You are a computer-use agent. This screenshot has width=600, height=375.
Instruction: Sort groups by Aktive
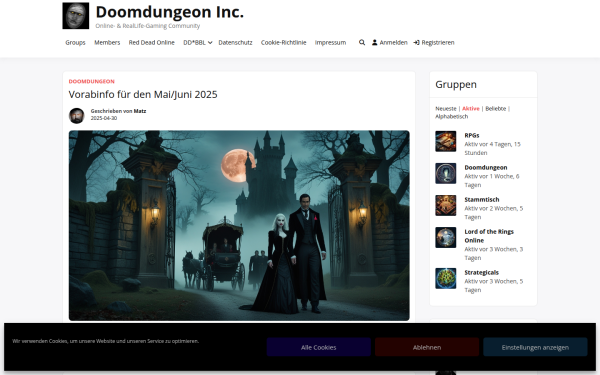[471, 109]
